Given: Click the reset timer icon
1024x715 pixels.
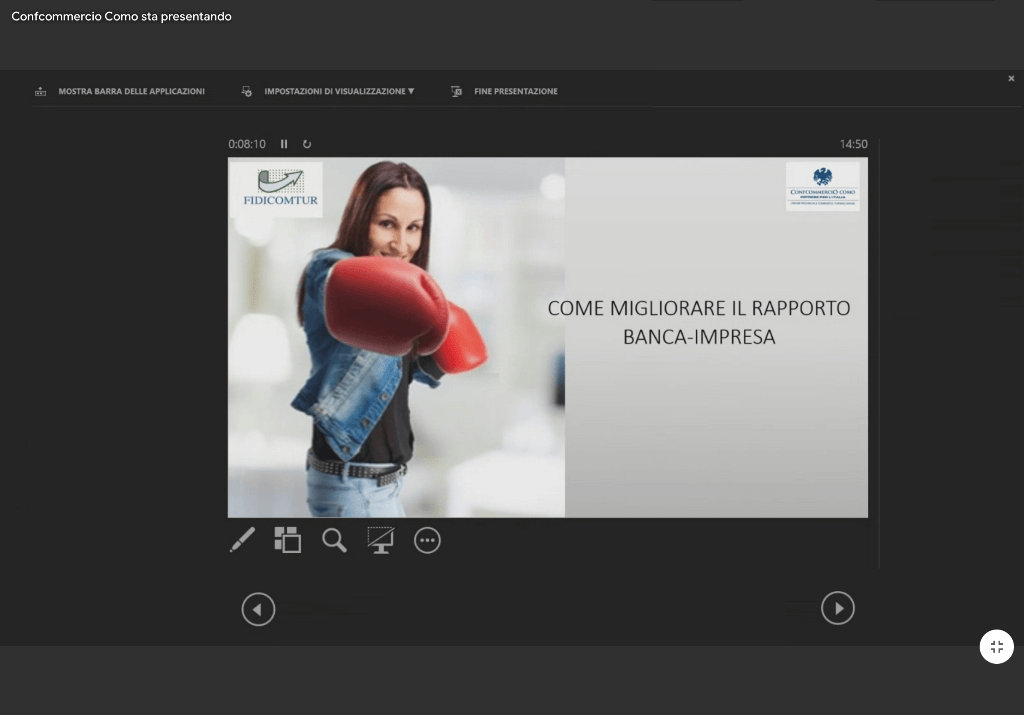Looking at the screenshot, I should pyautogui.click(x=307, y=144).
